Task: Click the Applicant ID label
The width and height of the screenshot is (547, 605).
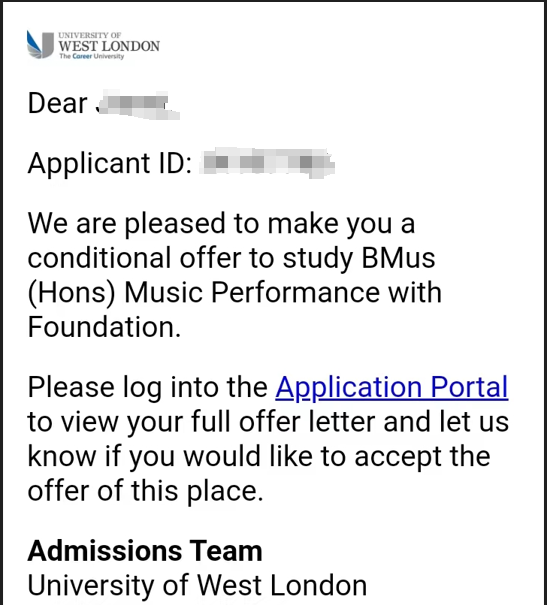Action: point(110,163)
